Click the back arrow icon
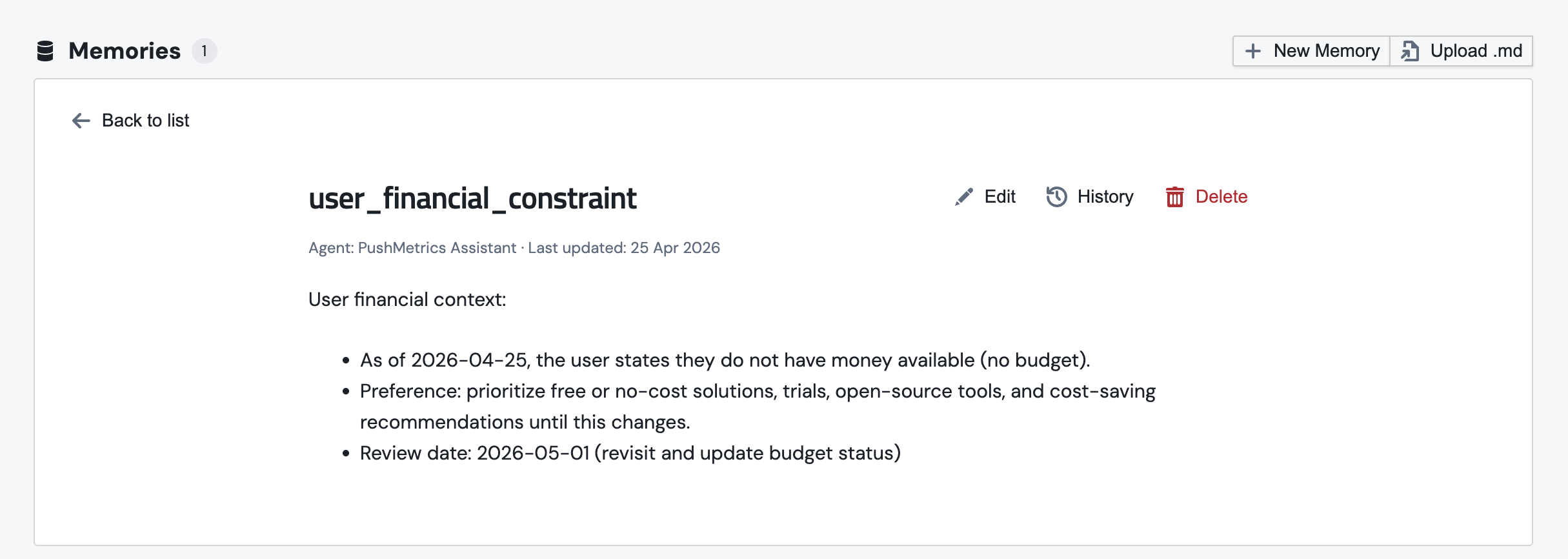This screenshot has width=1568, height=559. coord(81,121)
